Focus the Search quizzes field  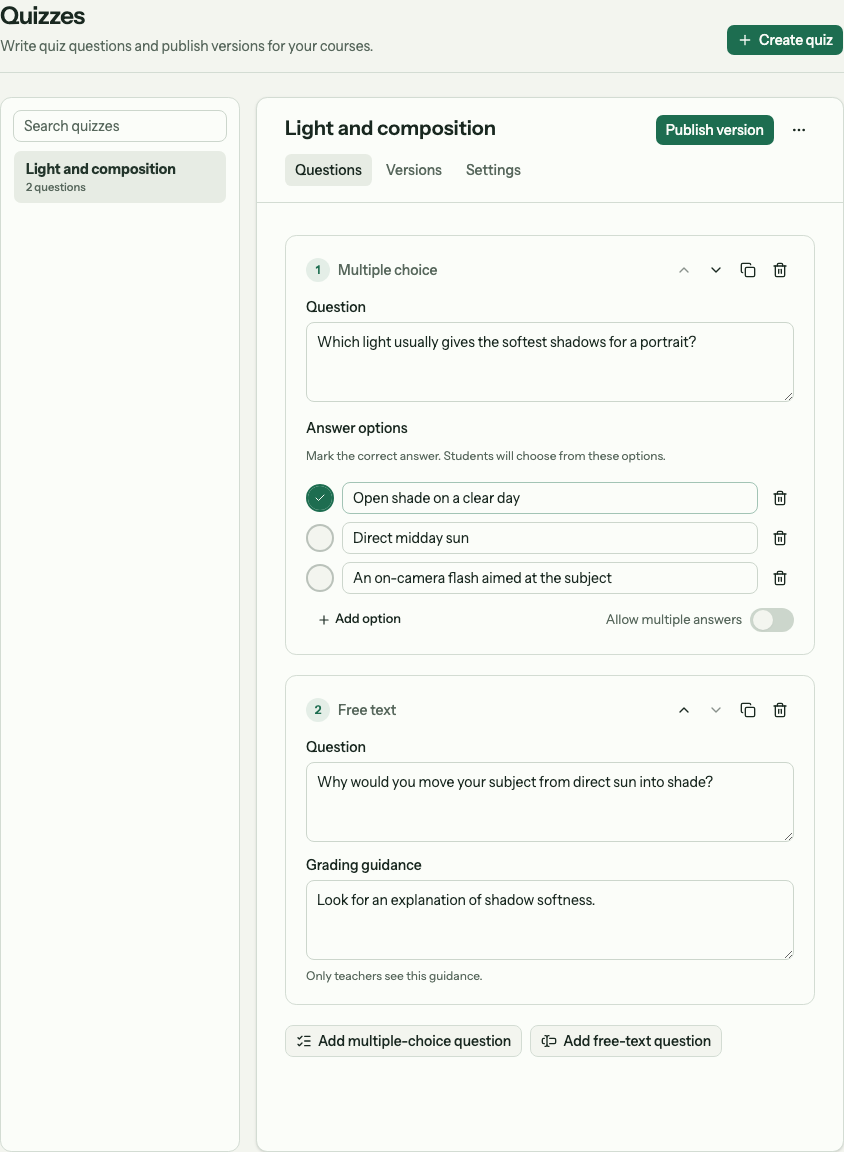(x=120, y=126)
